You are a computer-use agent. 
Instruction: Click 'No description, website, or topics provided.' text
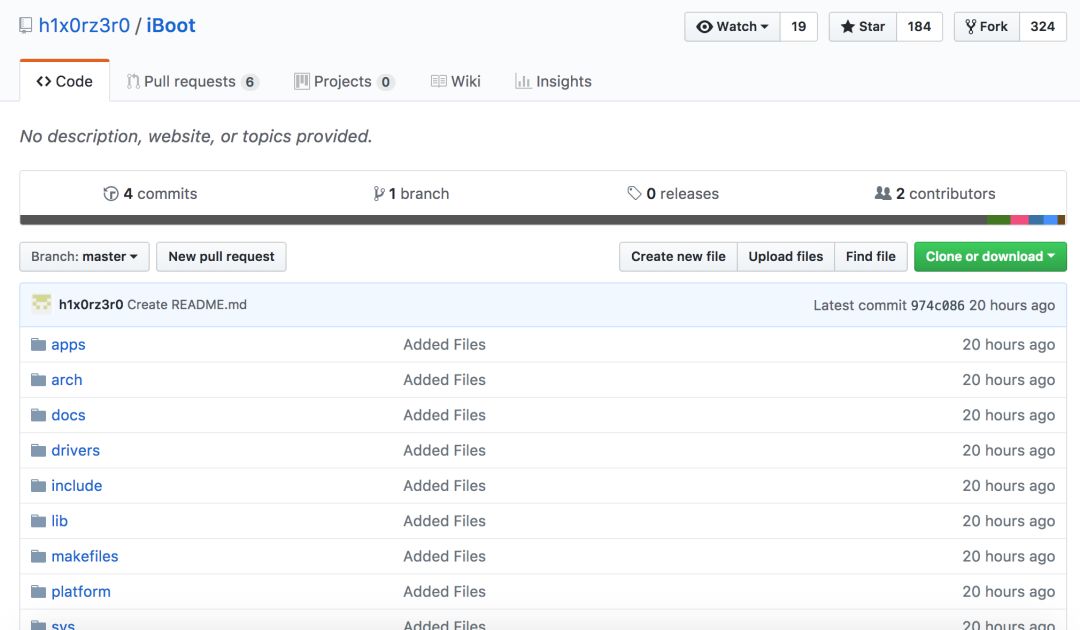(196, 136)
